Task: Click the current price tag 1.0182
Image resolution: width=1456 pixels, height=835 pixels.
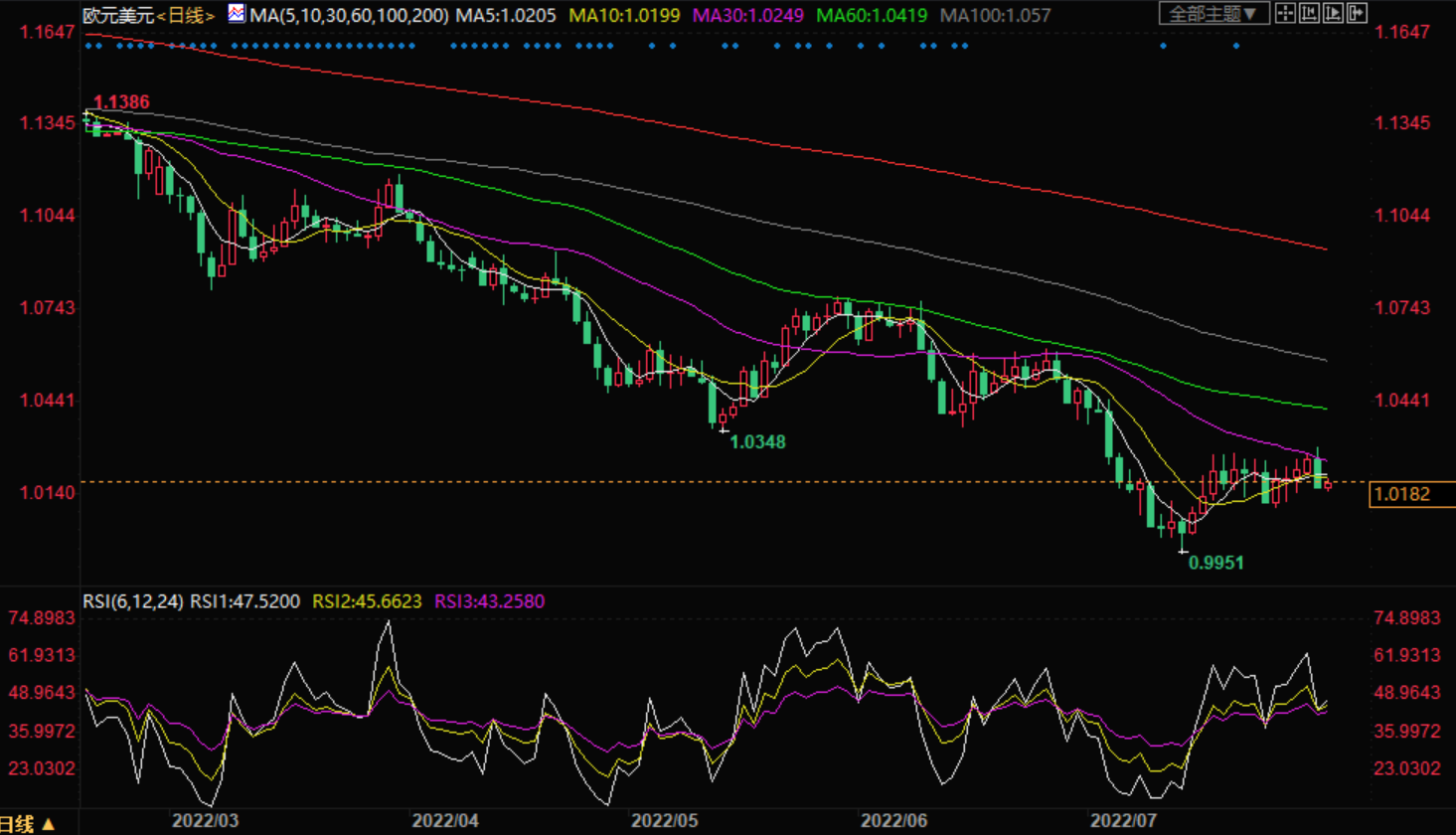Action: (1411, 494)
